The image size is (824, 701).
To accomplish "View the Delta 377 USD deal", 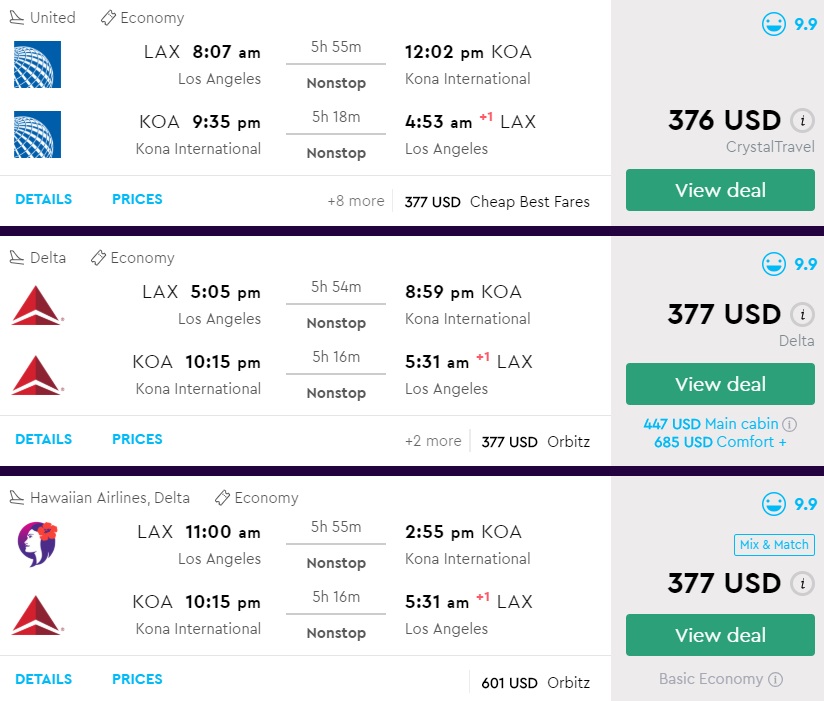I will point(720,384).
